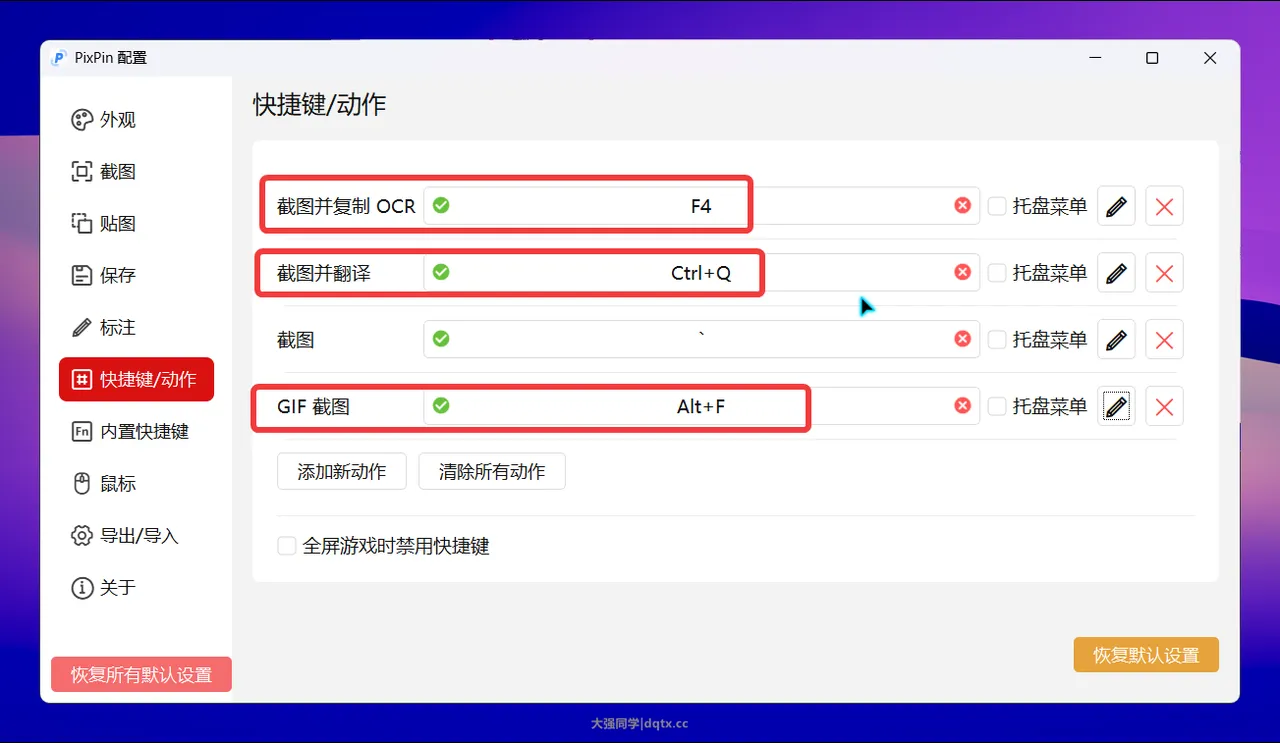
Task: Click the pencil edit icon for GIF 截图
Action: coord(1116,406)
